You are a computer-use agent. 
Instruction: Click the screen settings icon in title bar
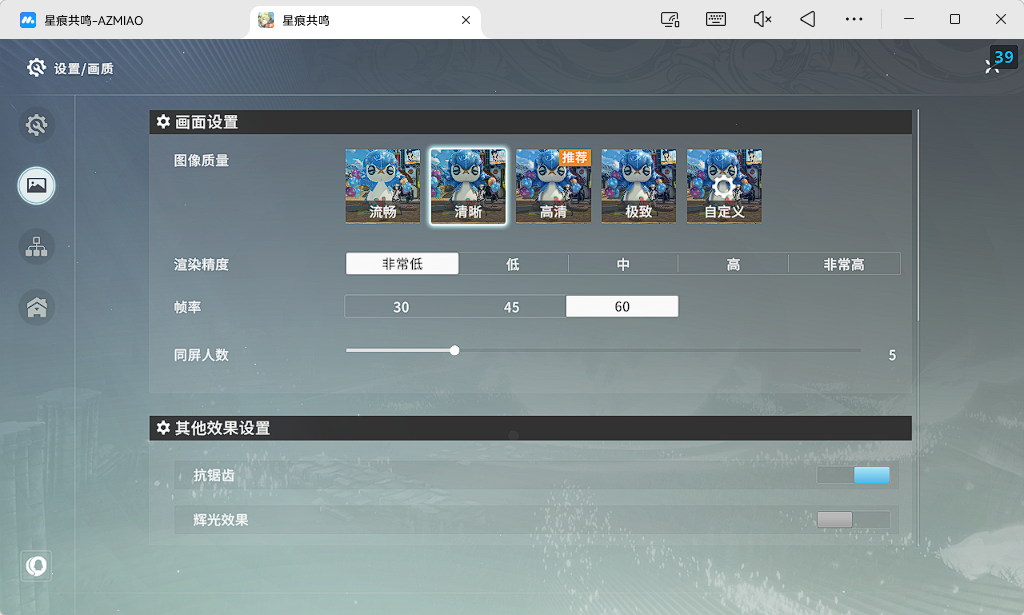point(670,20)
